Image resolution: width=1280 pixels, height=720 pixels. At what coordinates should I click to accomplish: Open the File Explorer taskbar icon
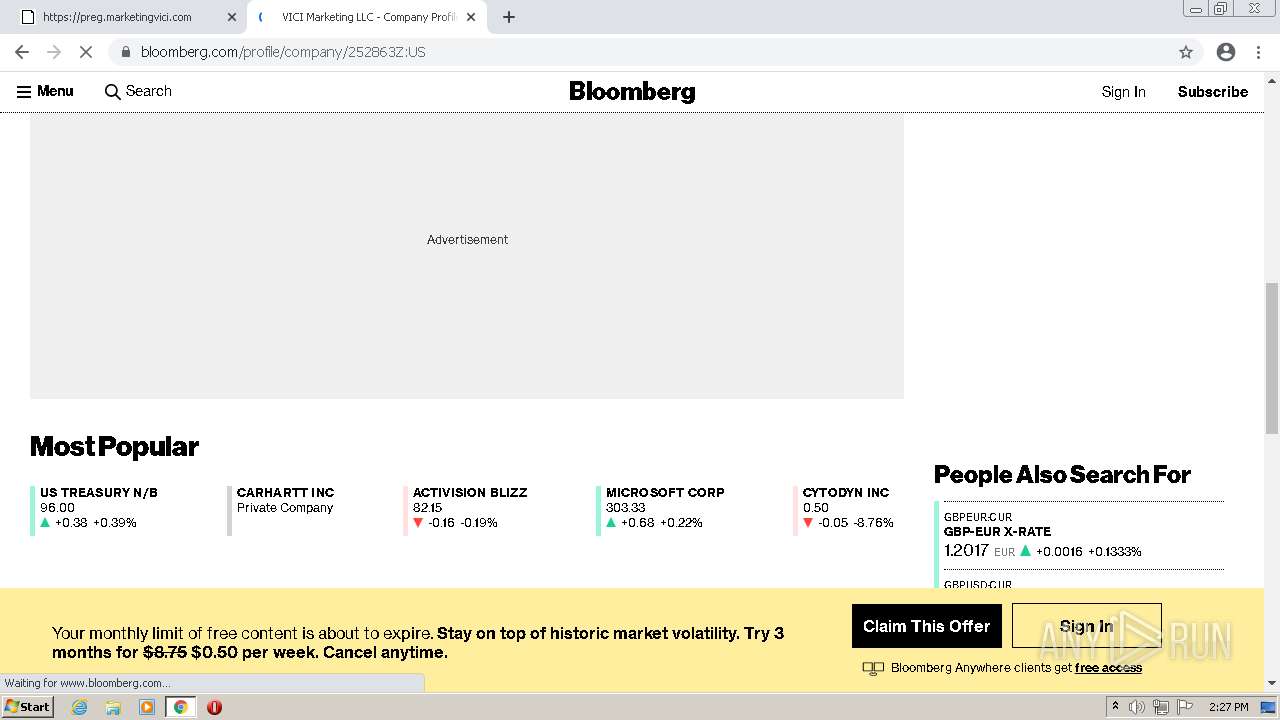tap(113, 707)
